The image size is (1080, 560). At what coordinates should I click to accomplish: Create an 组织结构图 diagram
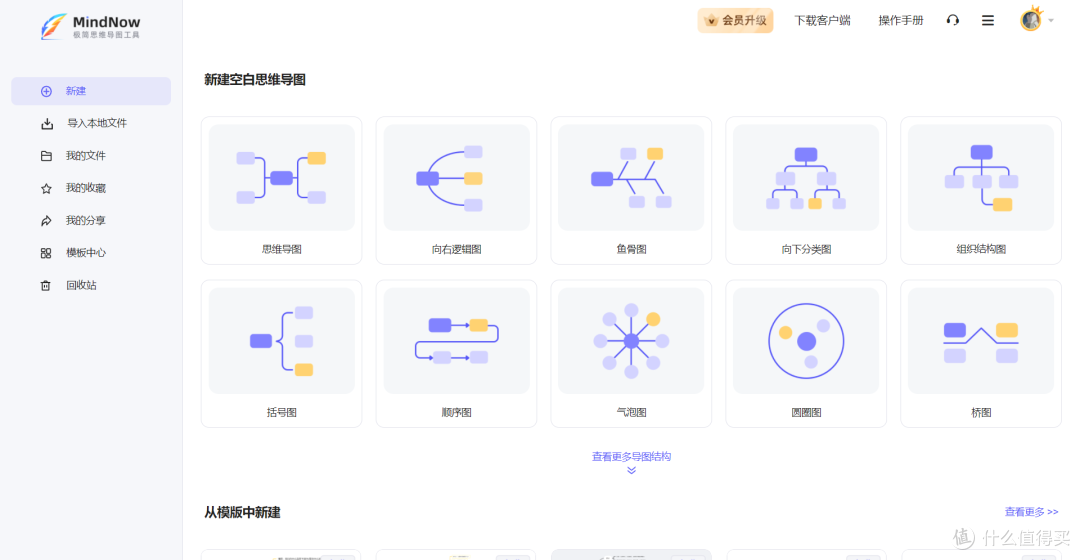(x=981, y=190)
